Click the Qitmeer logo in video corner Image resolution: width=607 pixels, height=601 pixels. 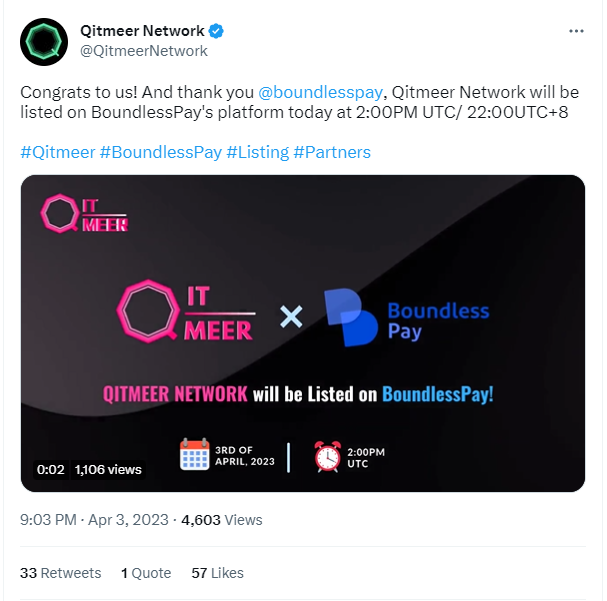click(84, 213)
